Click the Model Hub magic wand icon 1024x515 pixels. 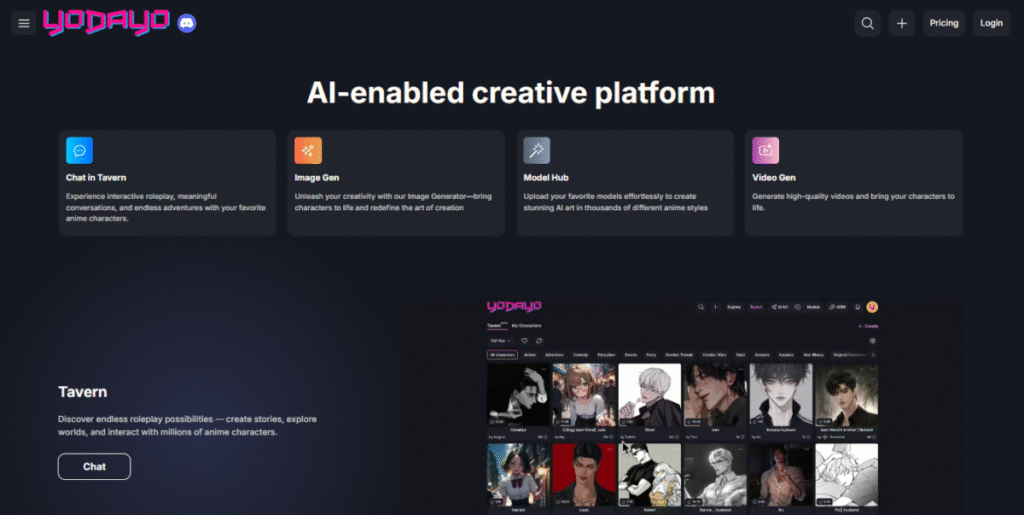(537, 150)
